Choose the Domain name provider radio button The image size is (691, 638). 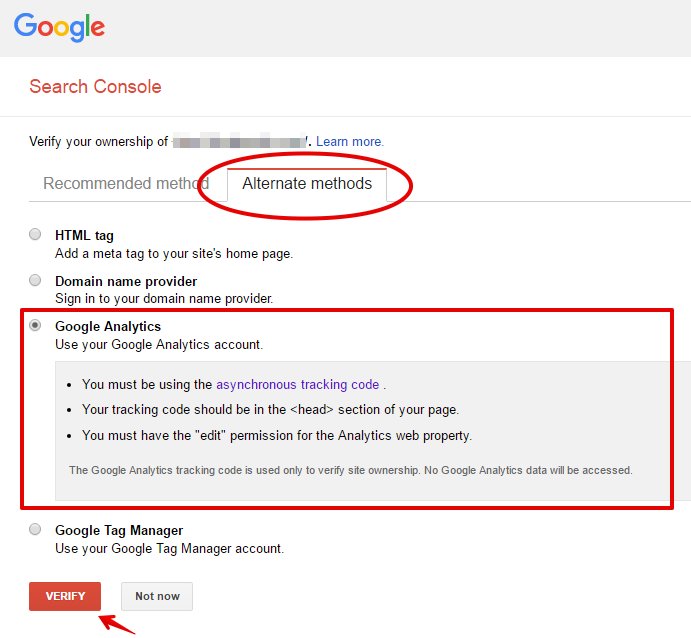(x=35, y=280)
